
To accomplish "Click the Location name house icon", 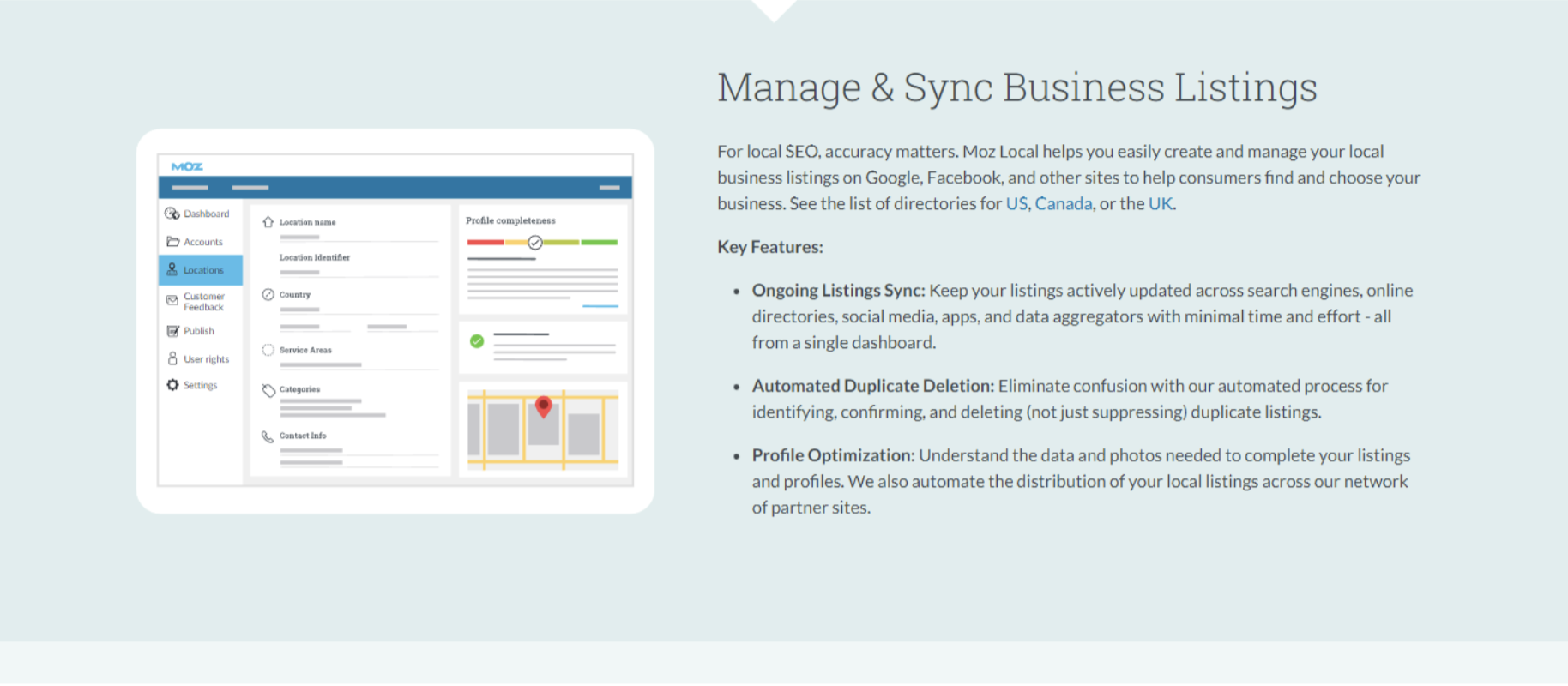I will [x=268, y=222].
